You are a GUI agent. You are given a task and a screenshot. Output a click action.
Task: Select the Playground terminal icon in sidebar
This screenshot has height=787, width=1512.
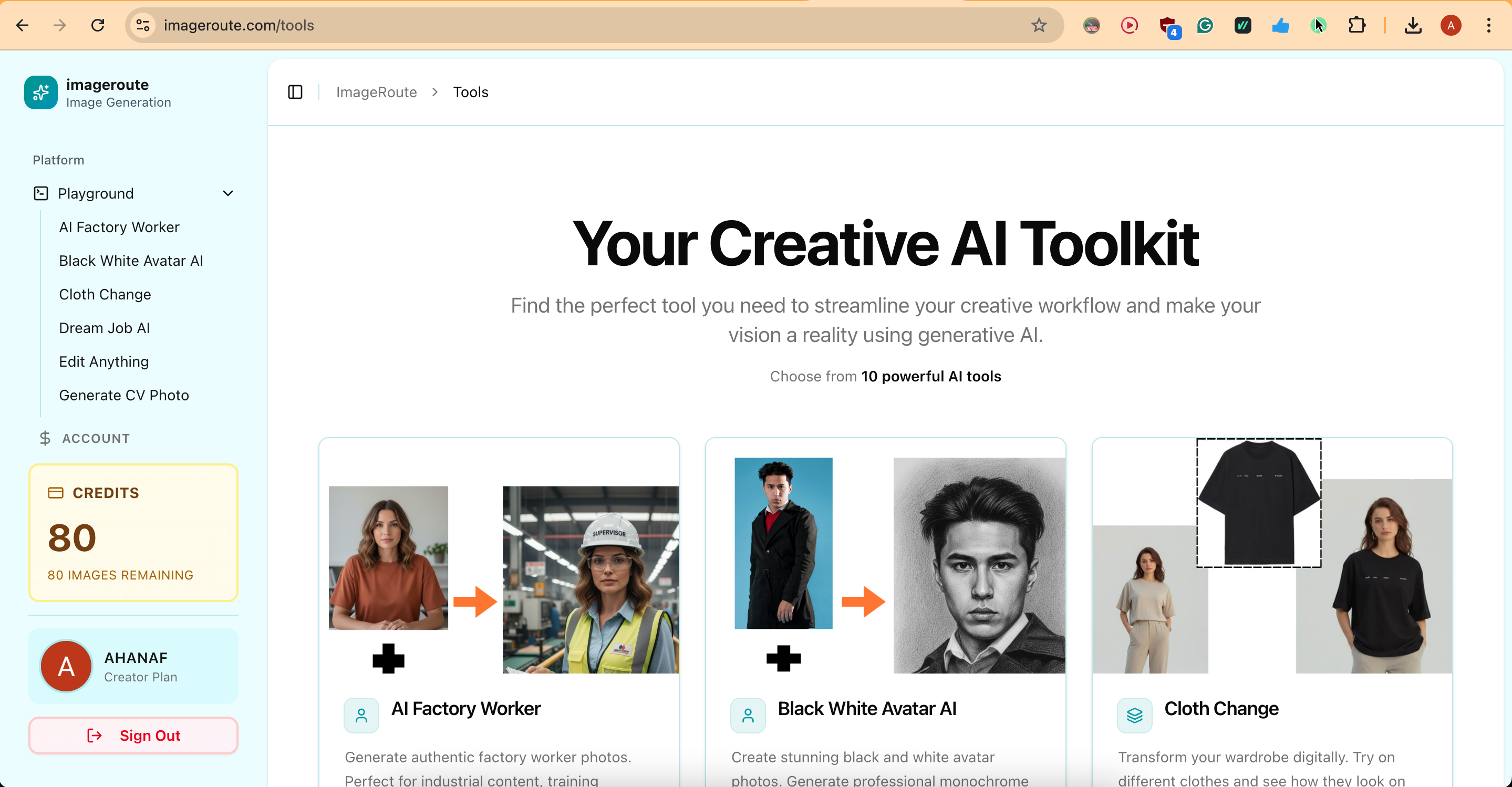coord(40,193)
